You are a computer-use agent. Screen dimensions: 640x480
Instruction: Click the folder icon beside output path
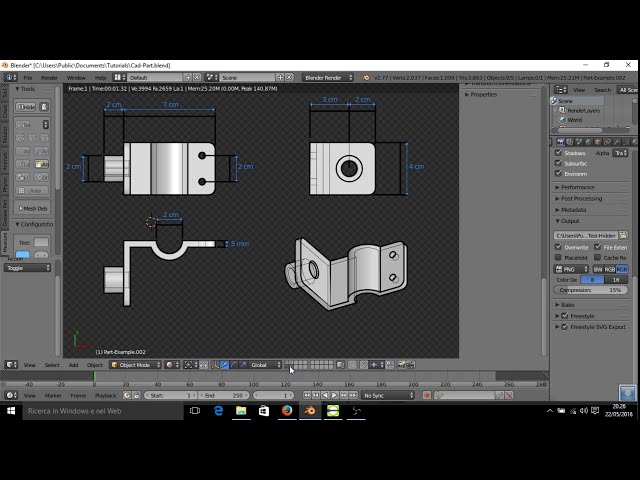coord(623,236)
